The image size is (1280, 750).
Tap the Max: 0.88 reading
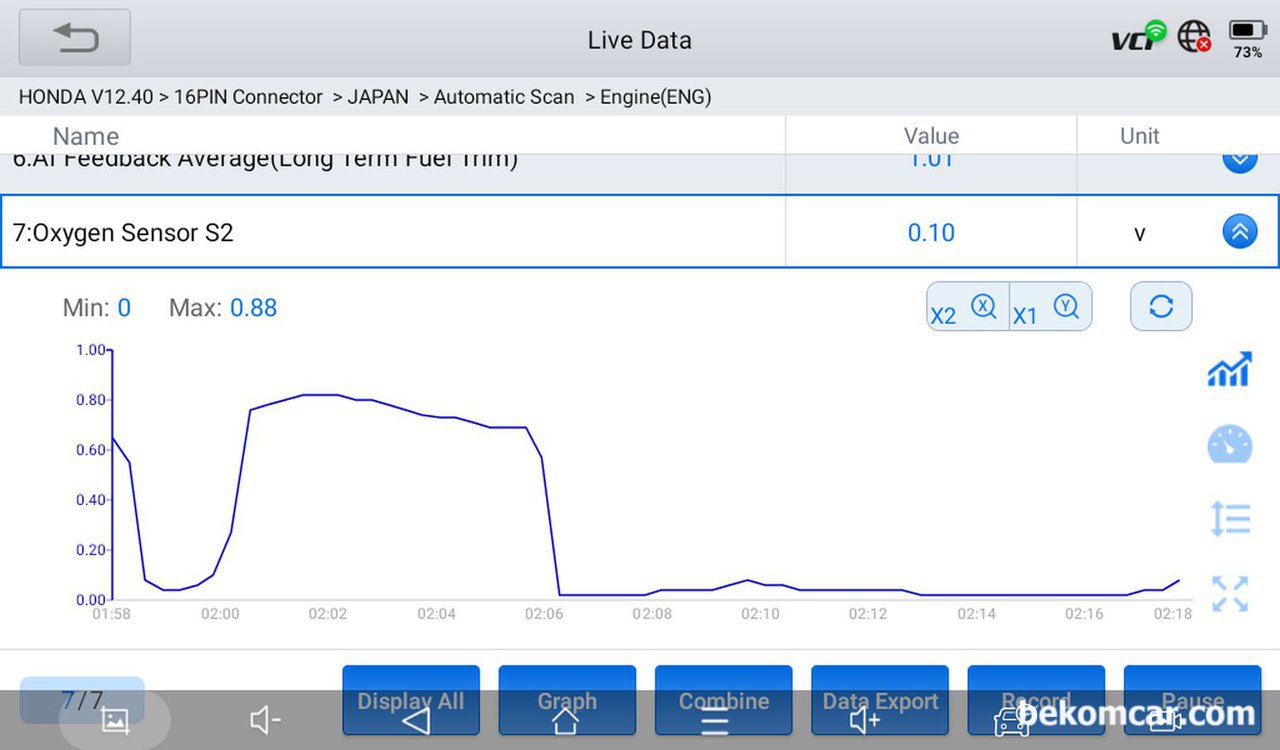[223, 308]
